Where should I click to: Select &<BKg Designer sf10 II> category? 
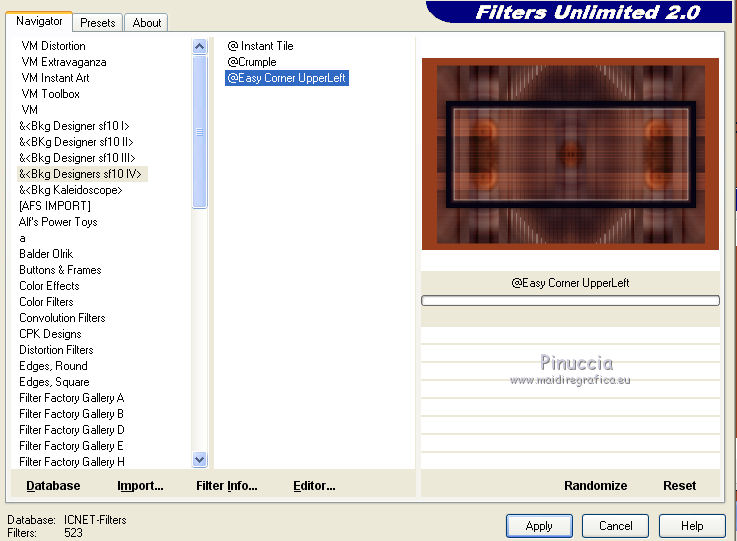(x=76, y=142)
